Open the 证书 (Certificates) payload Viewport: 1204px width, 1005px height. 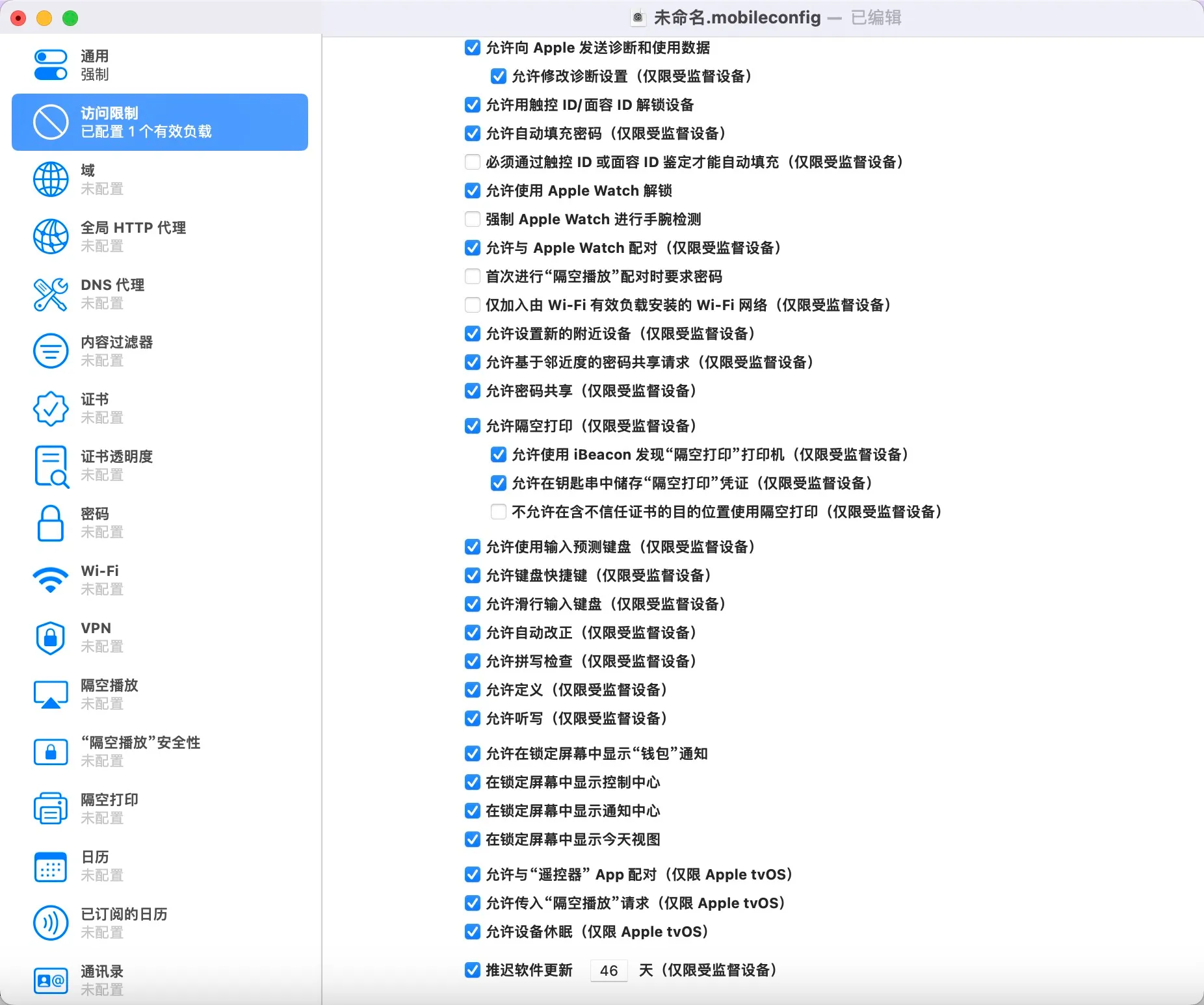pyautogui.click(x=51, y=408)
